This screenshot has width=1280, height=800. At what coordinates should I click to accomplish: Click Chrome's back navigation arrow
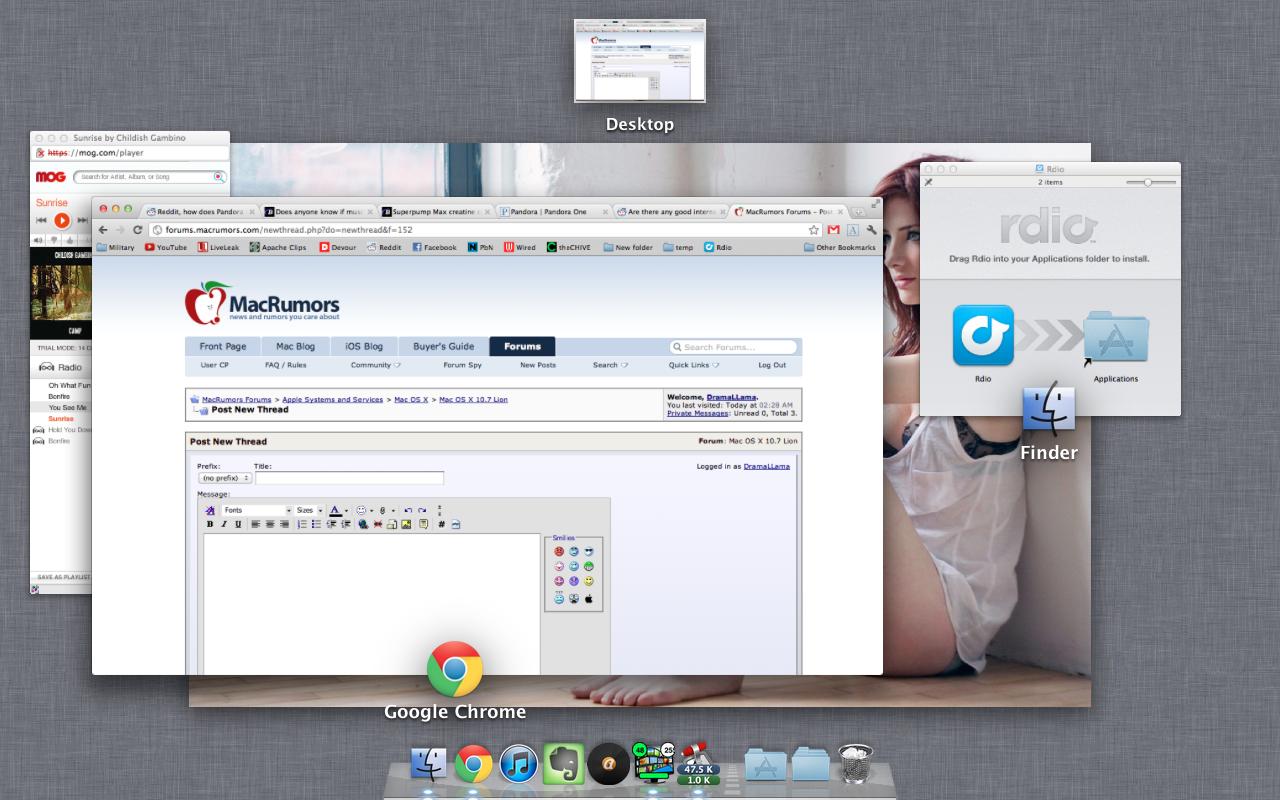pos(103,230)
